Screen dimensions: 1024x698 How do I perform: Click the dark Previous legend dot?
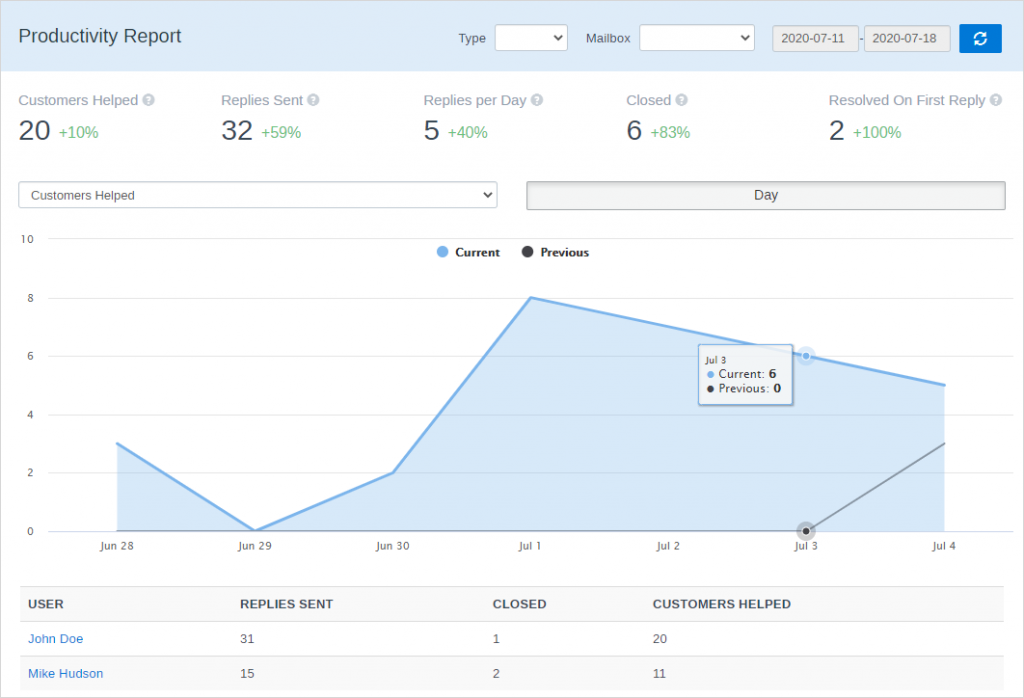[x=527, y=252]
